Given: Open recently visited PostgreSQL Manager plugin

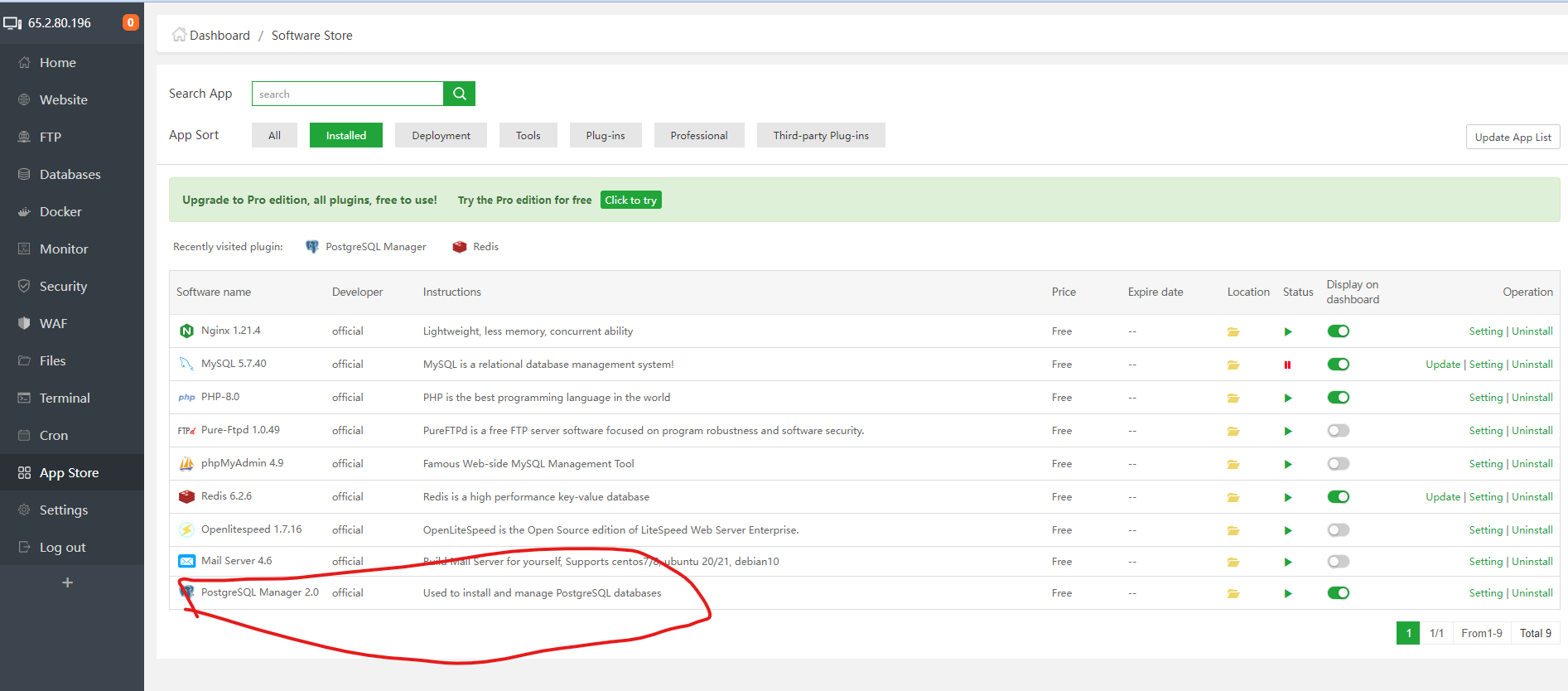Looking at the screenshot, I should pyautogui.click(x=366, y=247).
